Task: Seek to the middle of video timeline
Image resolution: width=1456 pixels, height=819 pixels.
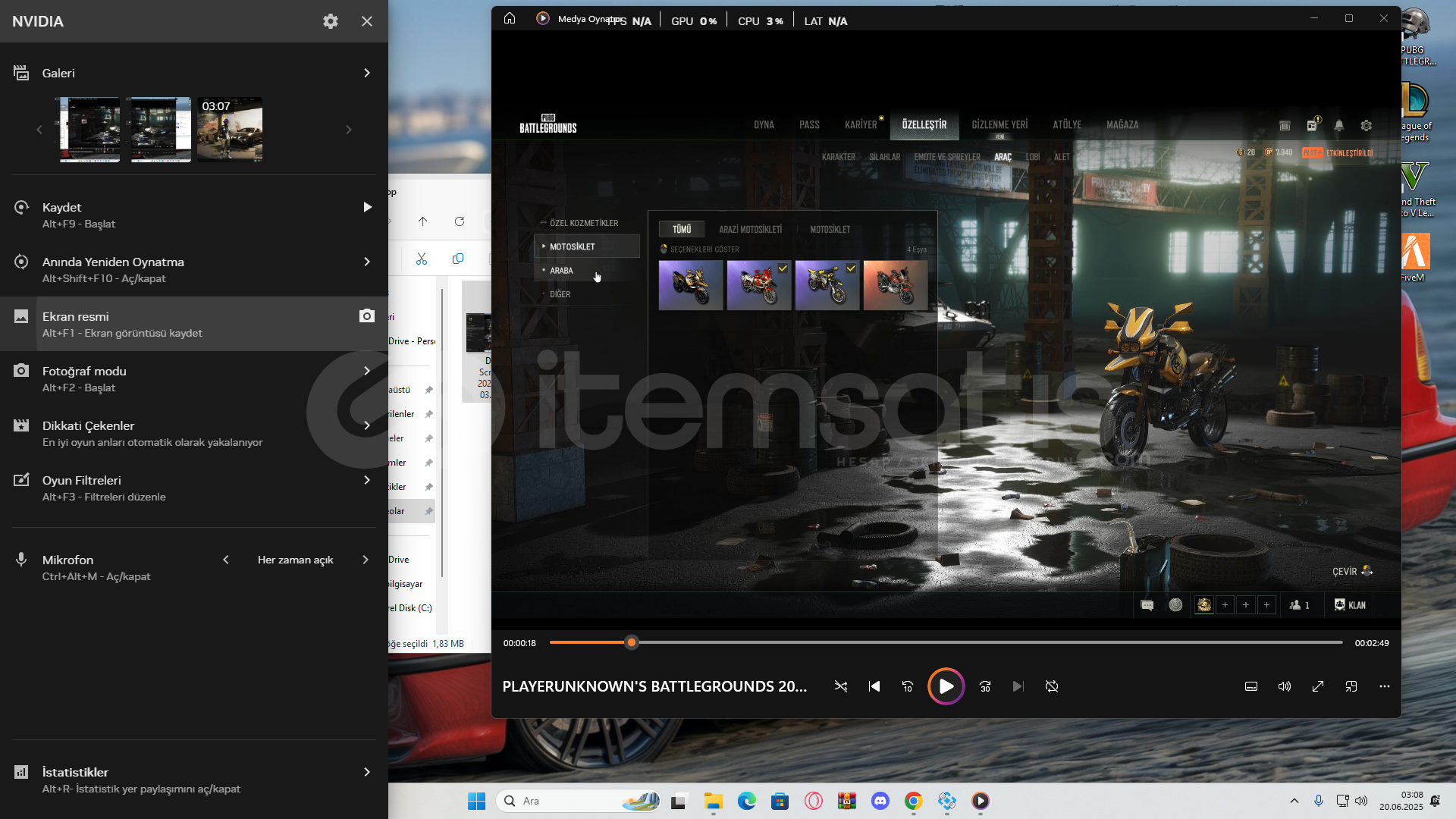Action: coord(946,642)
